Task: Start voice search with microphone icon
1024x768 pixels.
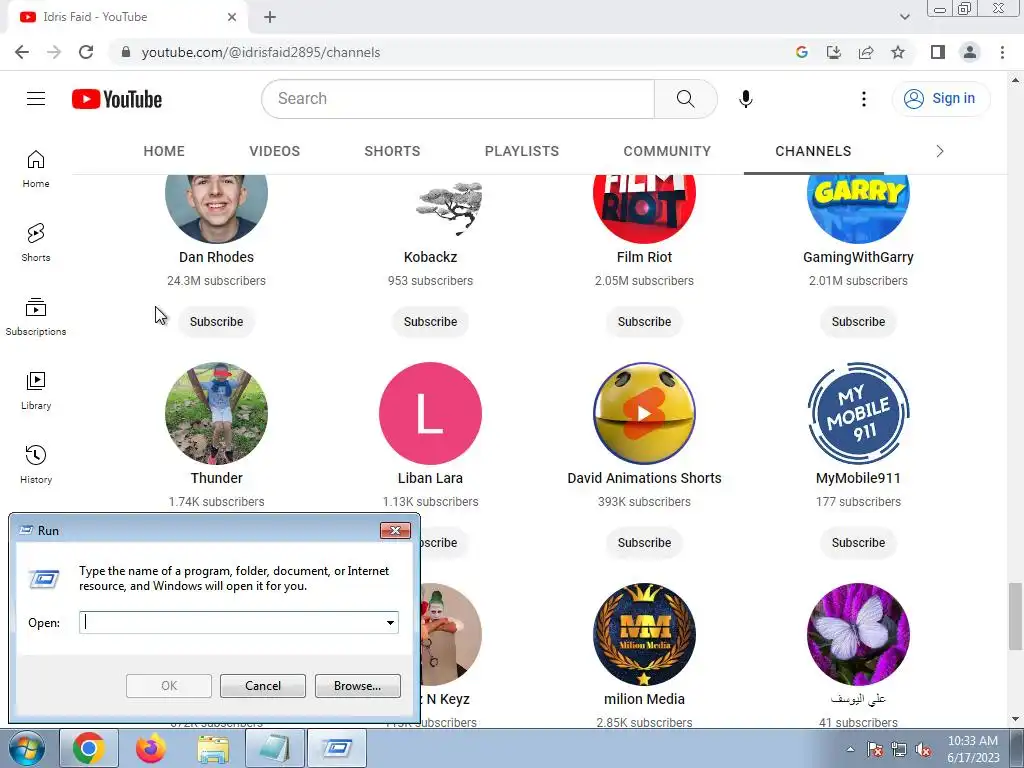Action: (746, 99)
